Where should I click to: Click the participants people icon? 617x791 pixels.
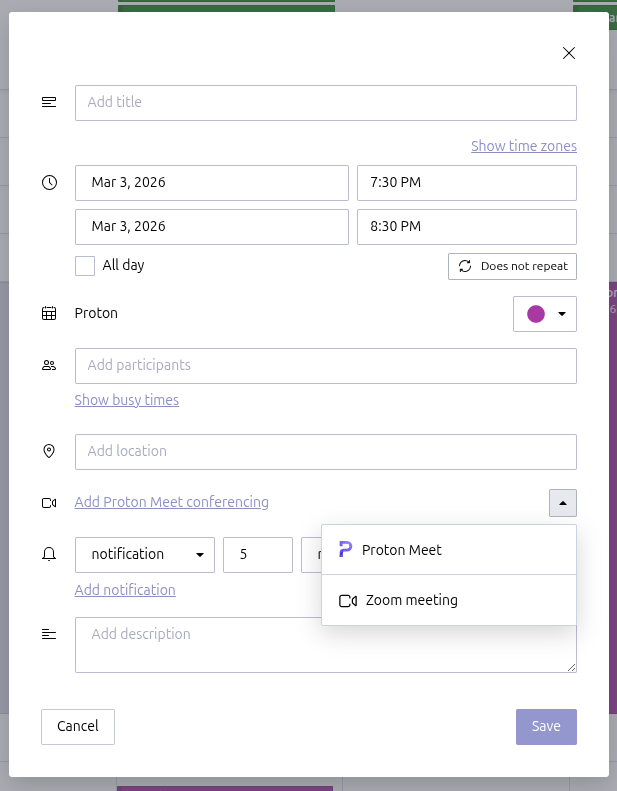pos(49,366)
